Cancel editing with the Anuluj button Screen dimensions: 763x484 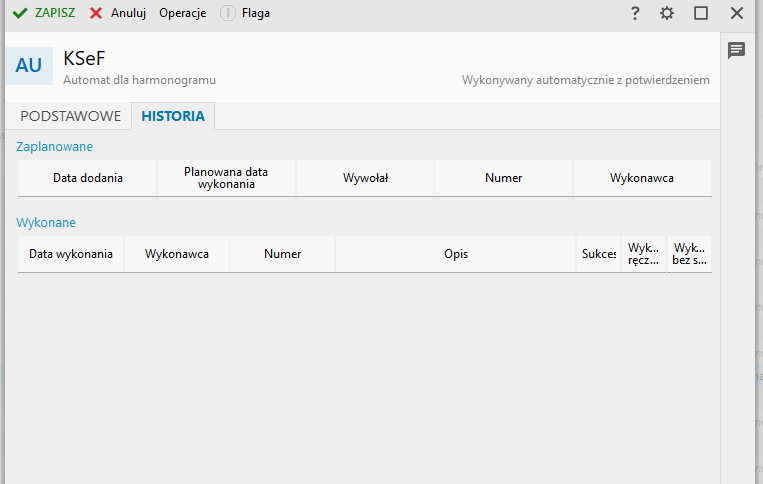click(118, 13)
